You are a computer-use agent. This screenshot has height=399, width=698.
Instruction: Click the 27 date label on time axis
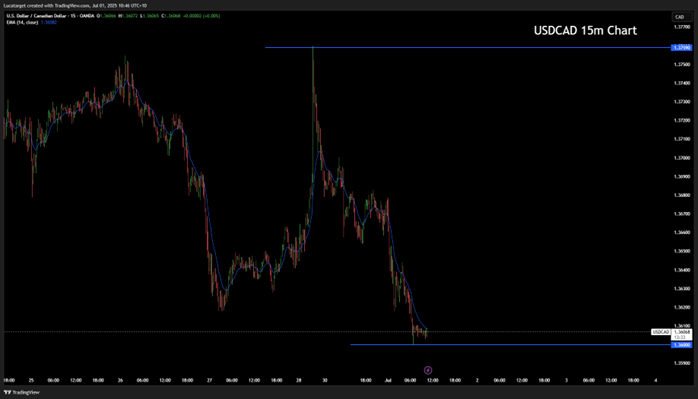click(209, 380)
